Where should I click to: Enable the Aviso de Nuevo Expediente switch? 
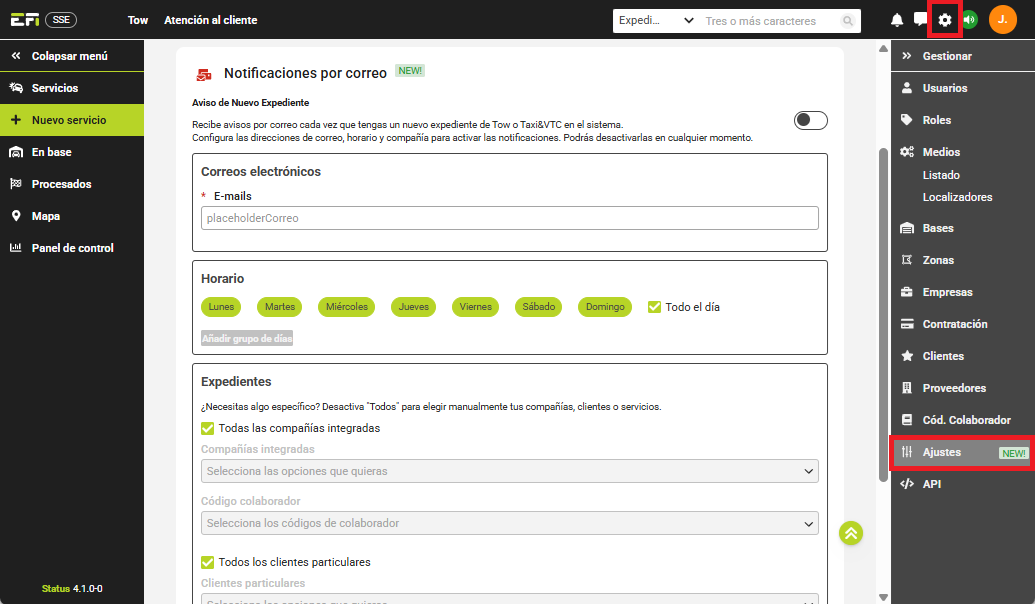[810, 121]
